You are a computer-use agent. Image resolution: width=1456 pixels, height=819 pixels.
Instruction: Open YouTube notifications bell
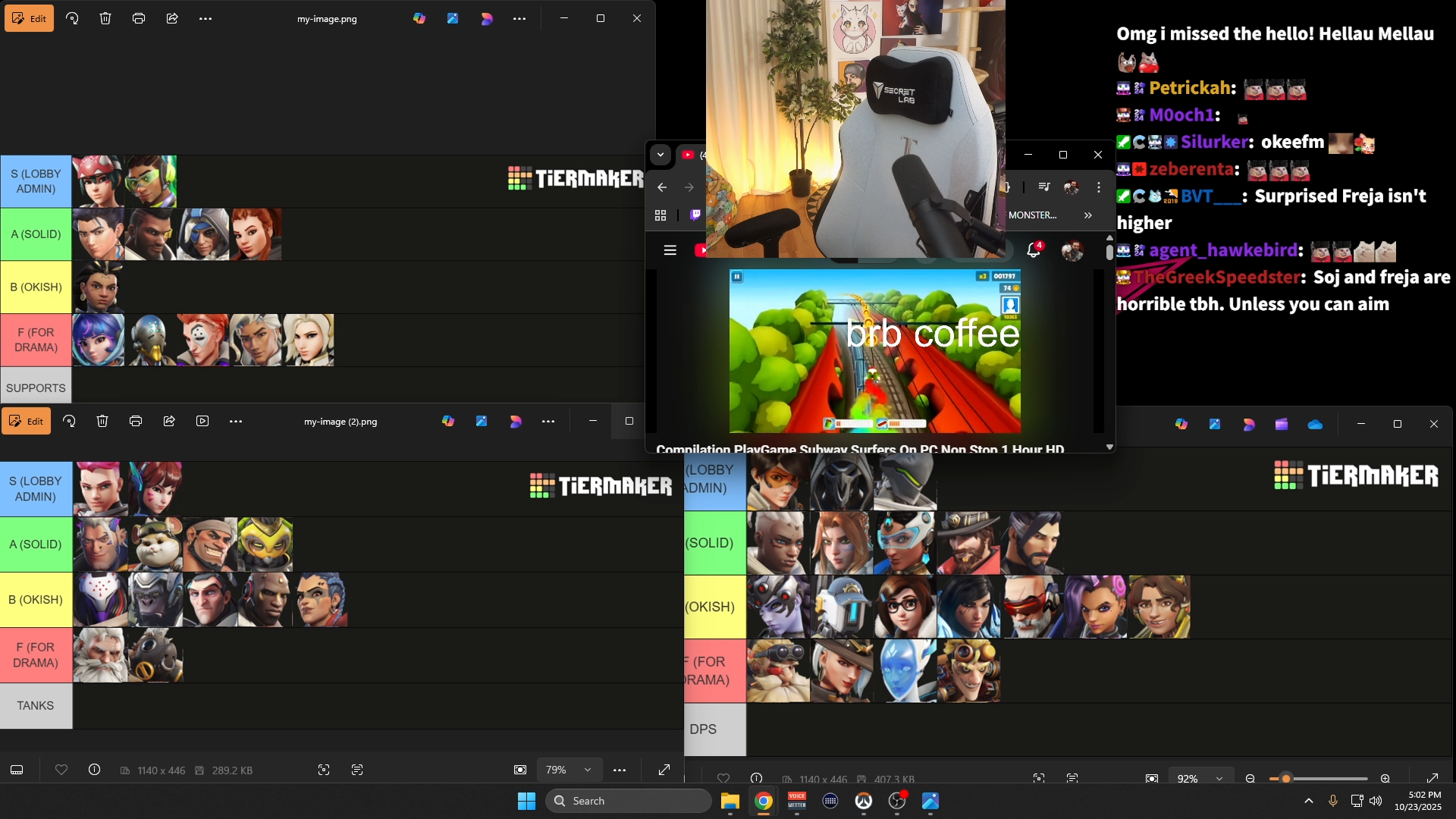coord(1033,249)
